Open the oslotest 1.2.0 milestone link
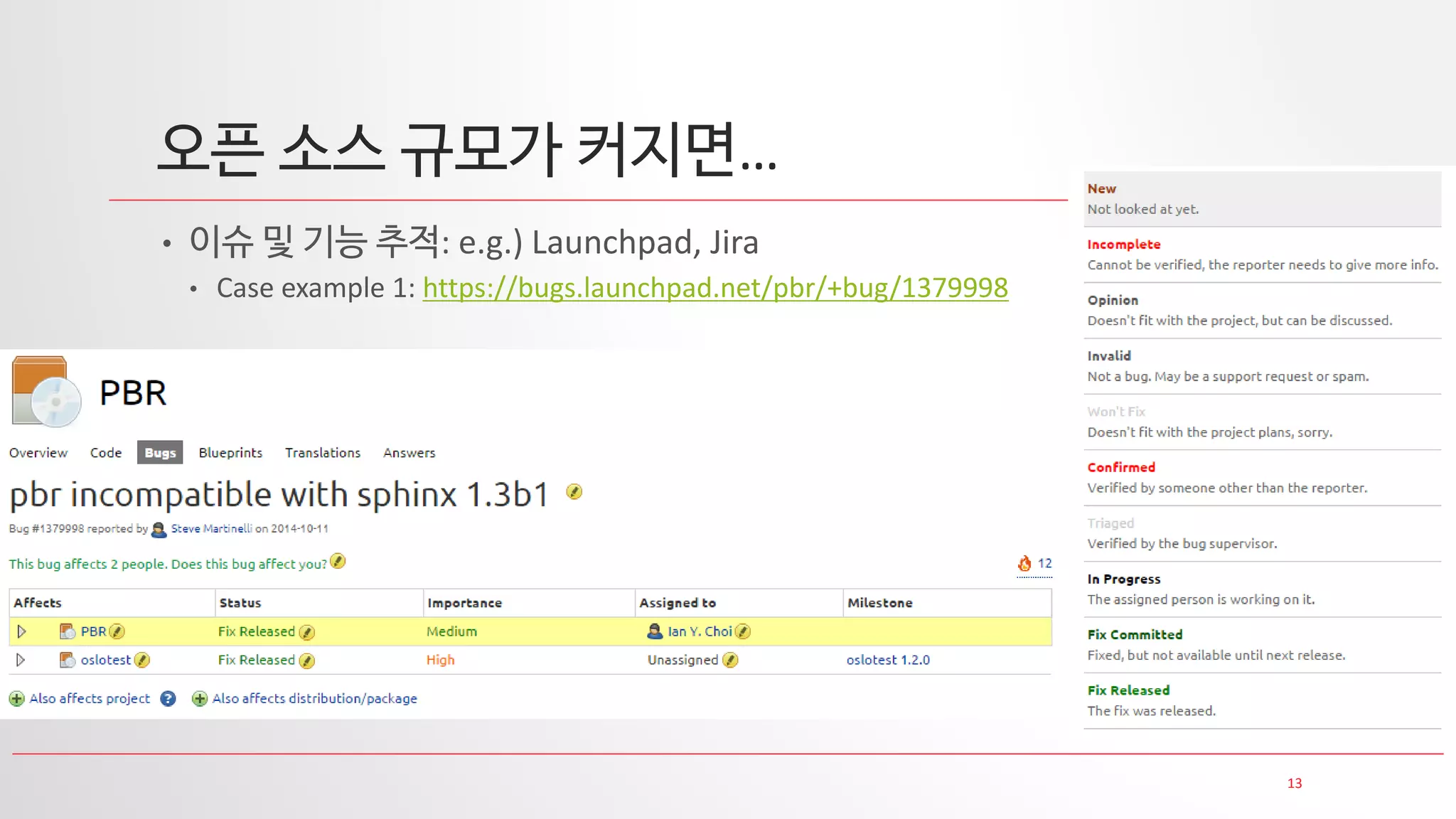Screen dimensions: 1456x819 coord(888,660)
